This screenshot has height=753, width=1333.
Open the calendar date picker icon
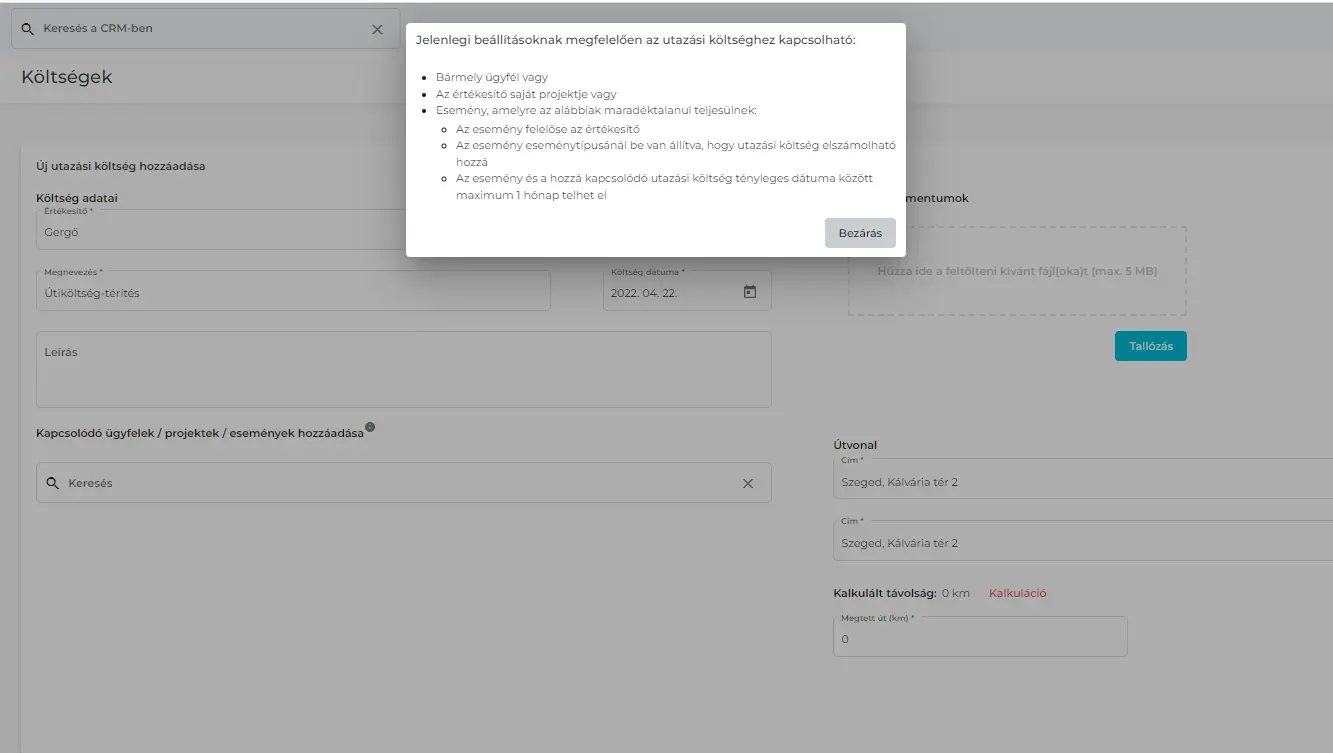(750, 292)
